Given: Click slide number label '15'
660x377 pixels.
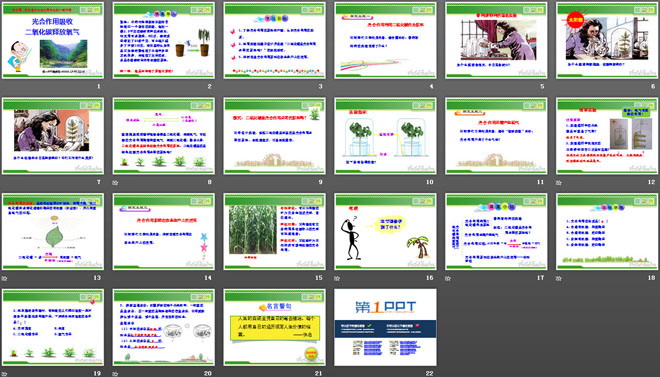Looking at the screenshot, I should click(x=319, y=277).
